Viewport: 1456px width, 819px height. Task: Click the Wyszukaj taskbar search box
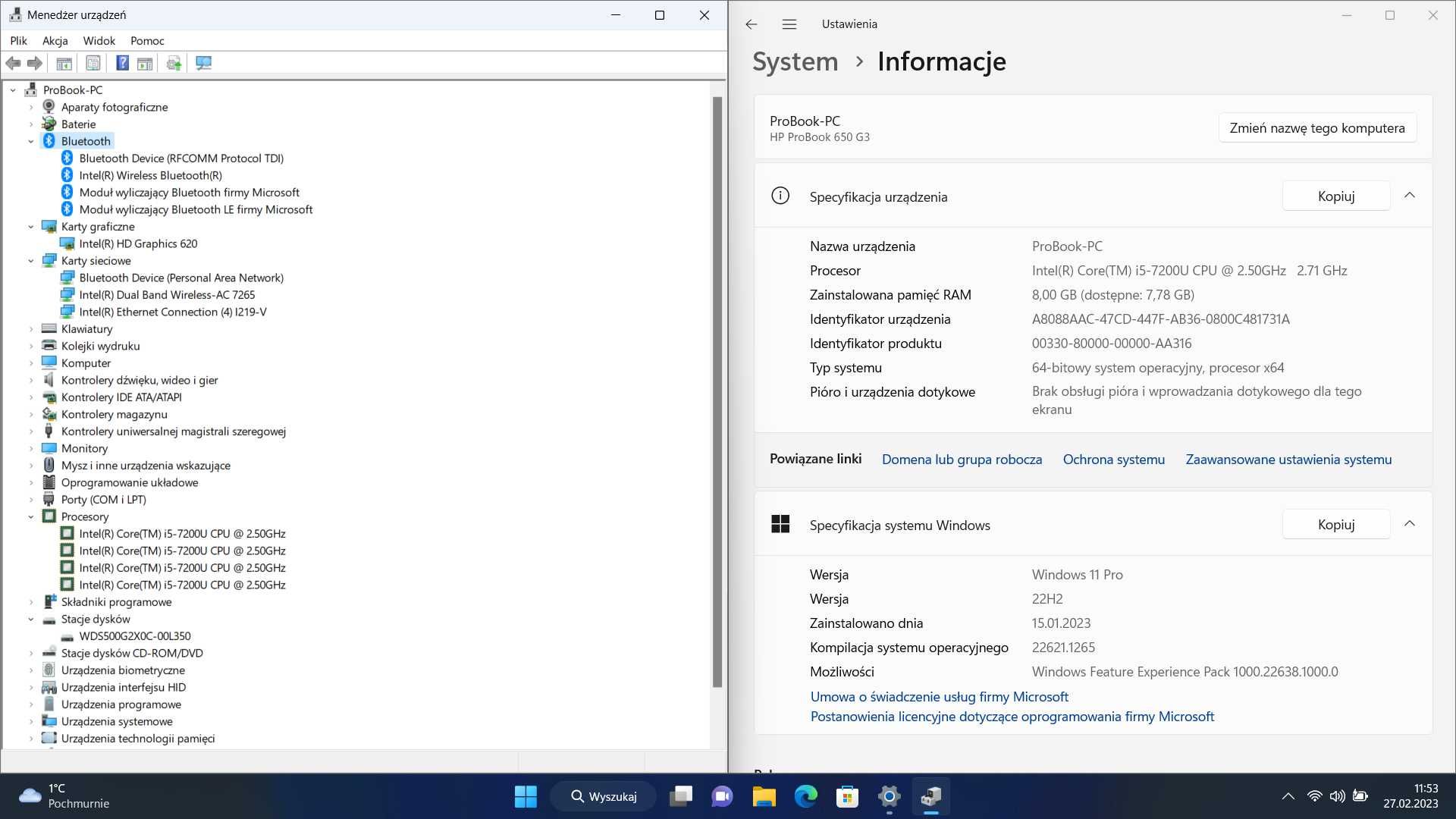click(x=604, y=796)
